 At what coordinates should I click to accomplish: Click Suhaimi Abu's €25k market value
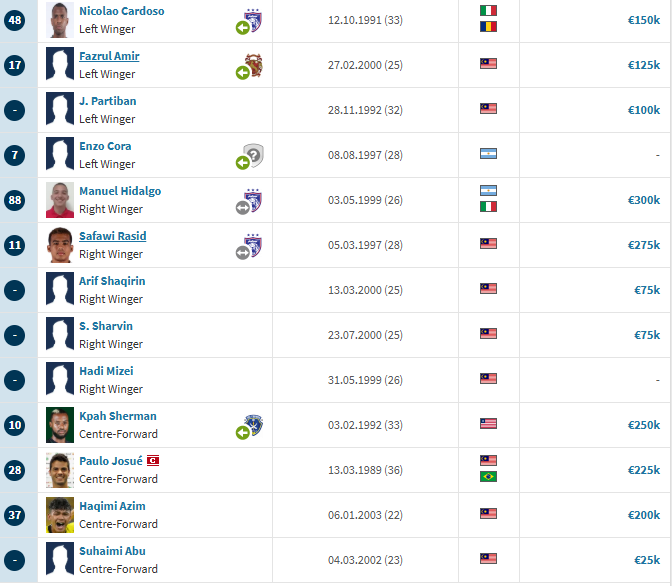point(647,560)
